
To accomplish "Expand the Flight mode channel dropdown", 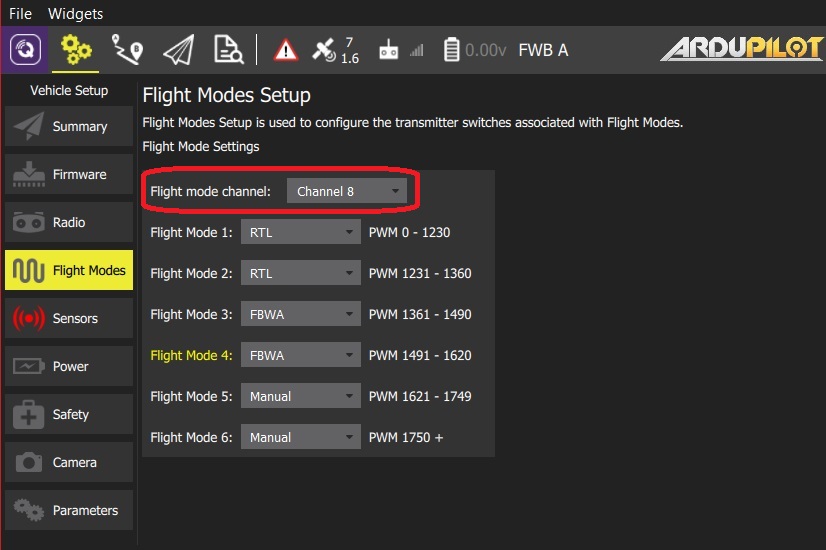I will point(346,191).
